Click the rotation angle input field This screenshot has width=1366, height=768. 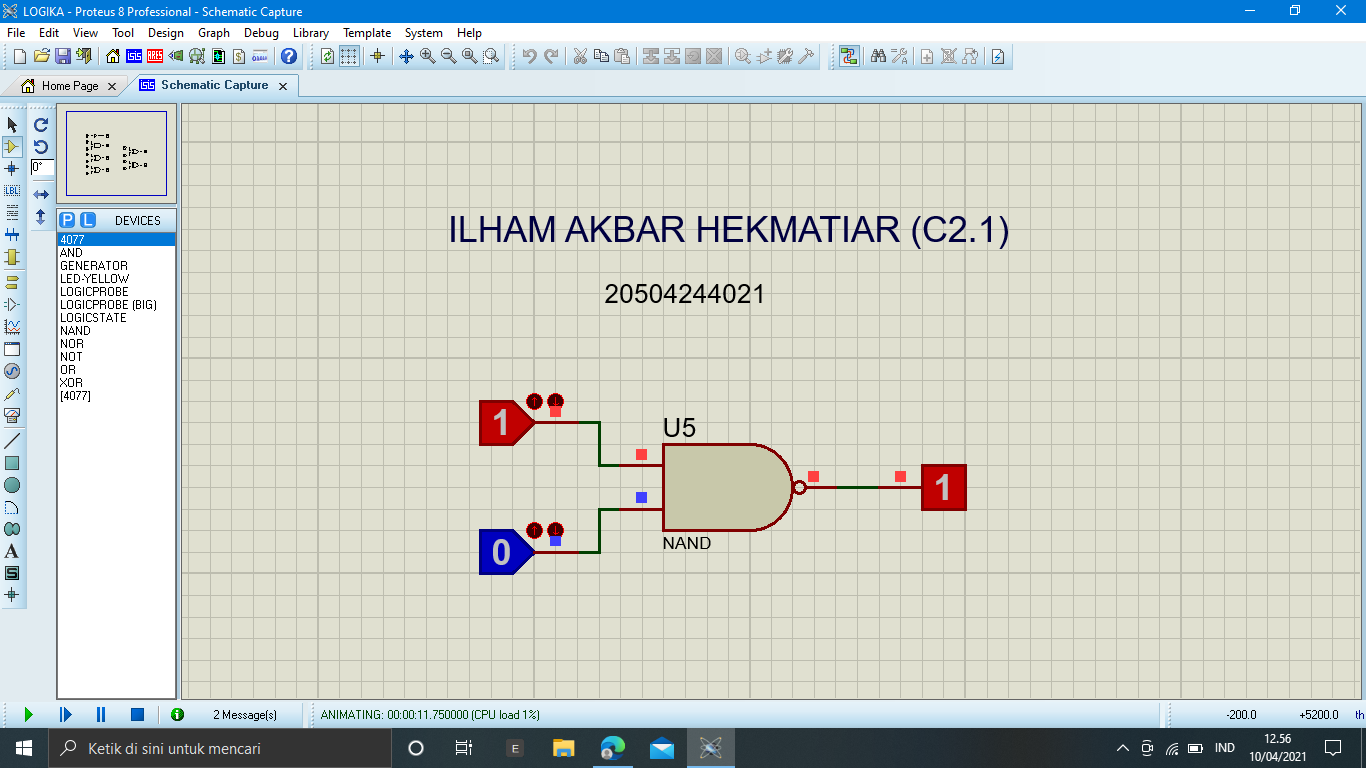point(42,168)
